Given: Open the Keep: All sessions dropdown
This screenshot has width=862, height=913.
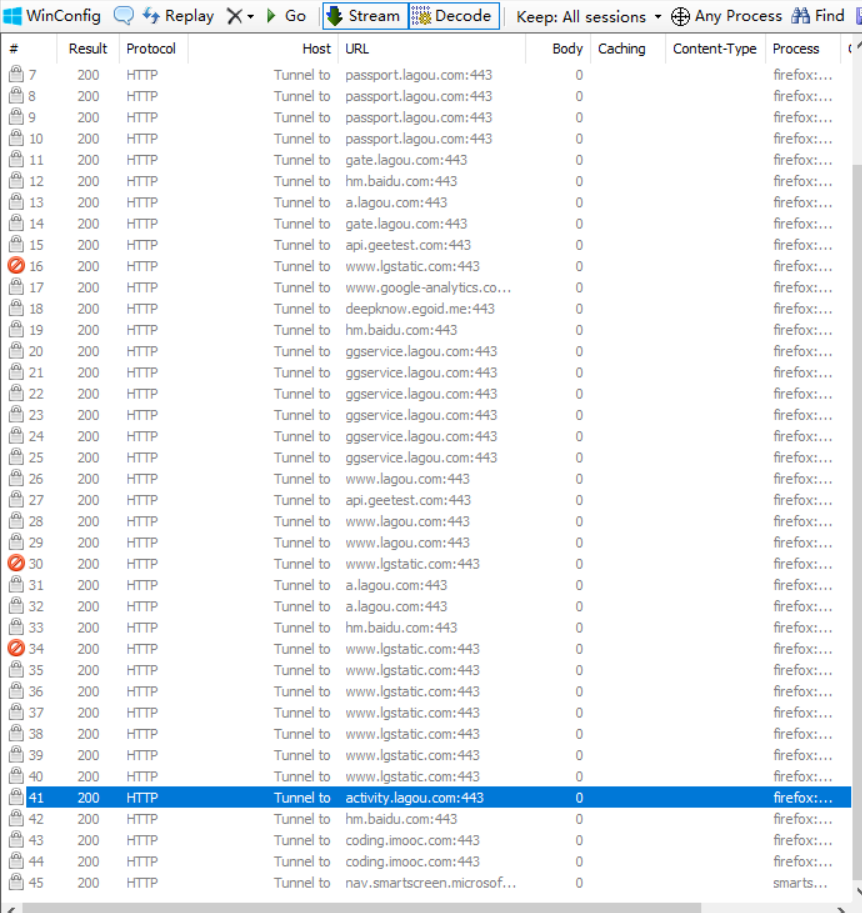Looking at the screenshot, I should [589, 16].
